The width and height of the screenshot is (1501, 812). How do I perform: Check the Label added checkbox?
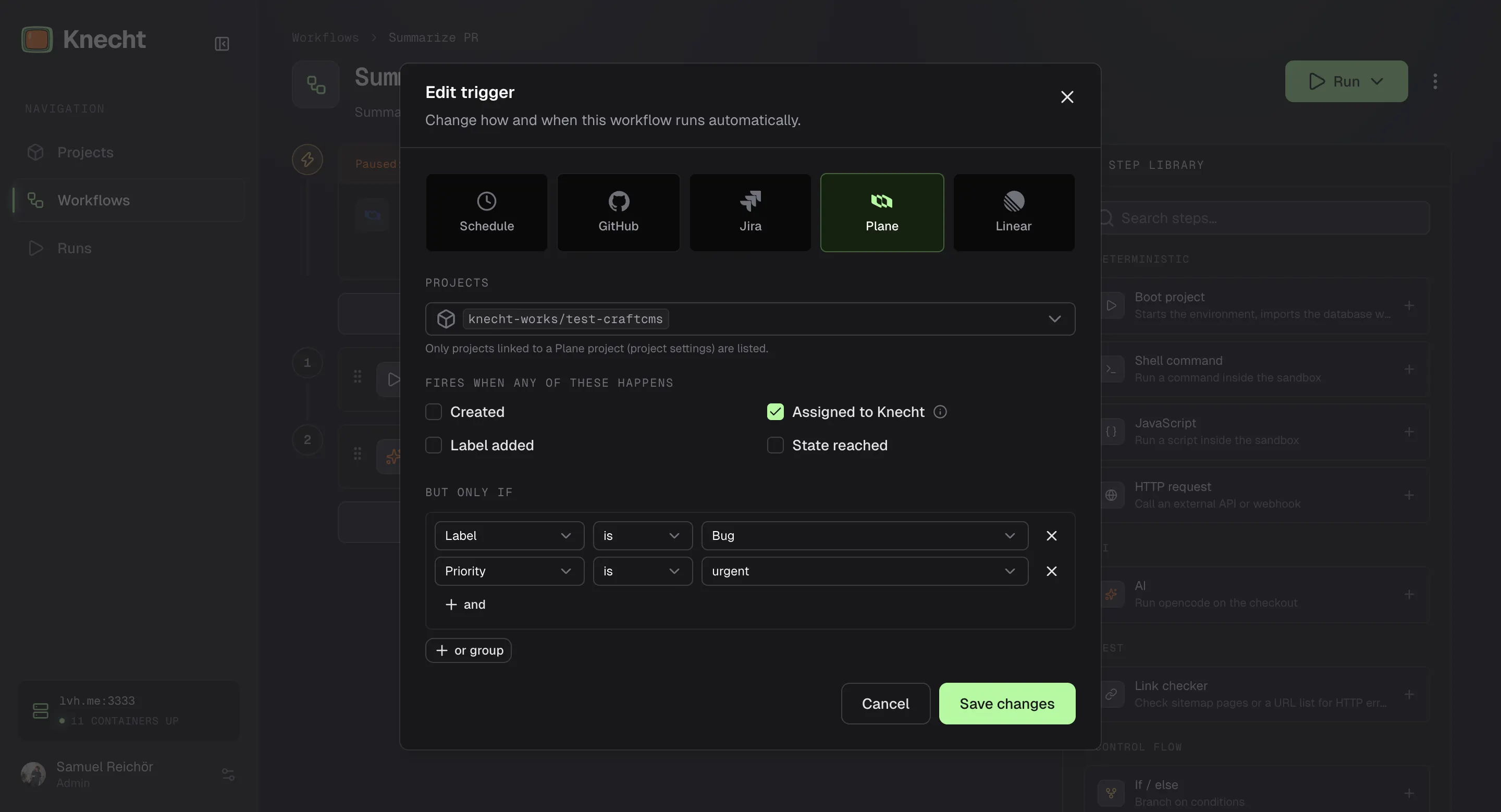pyautogui.click(x=434, y=445)
